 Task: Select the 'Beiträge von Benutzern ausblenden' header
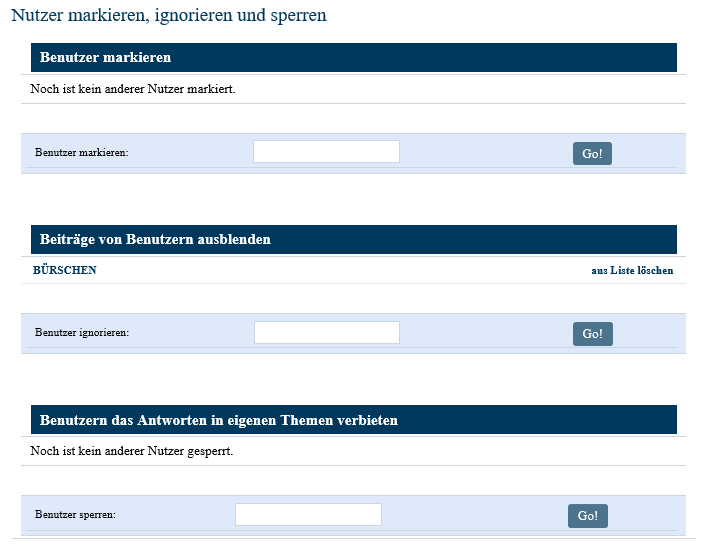coord(155,240)
